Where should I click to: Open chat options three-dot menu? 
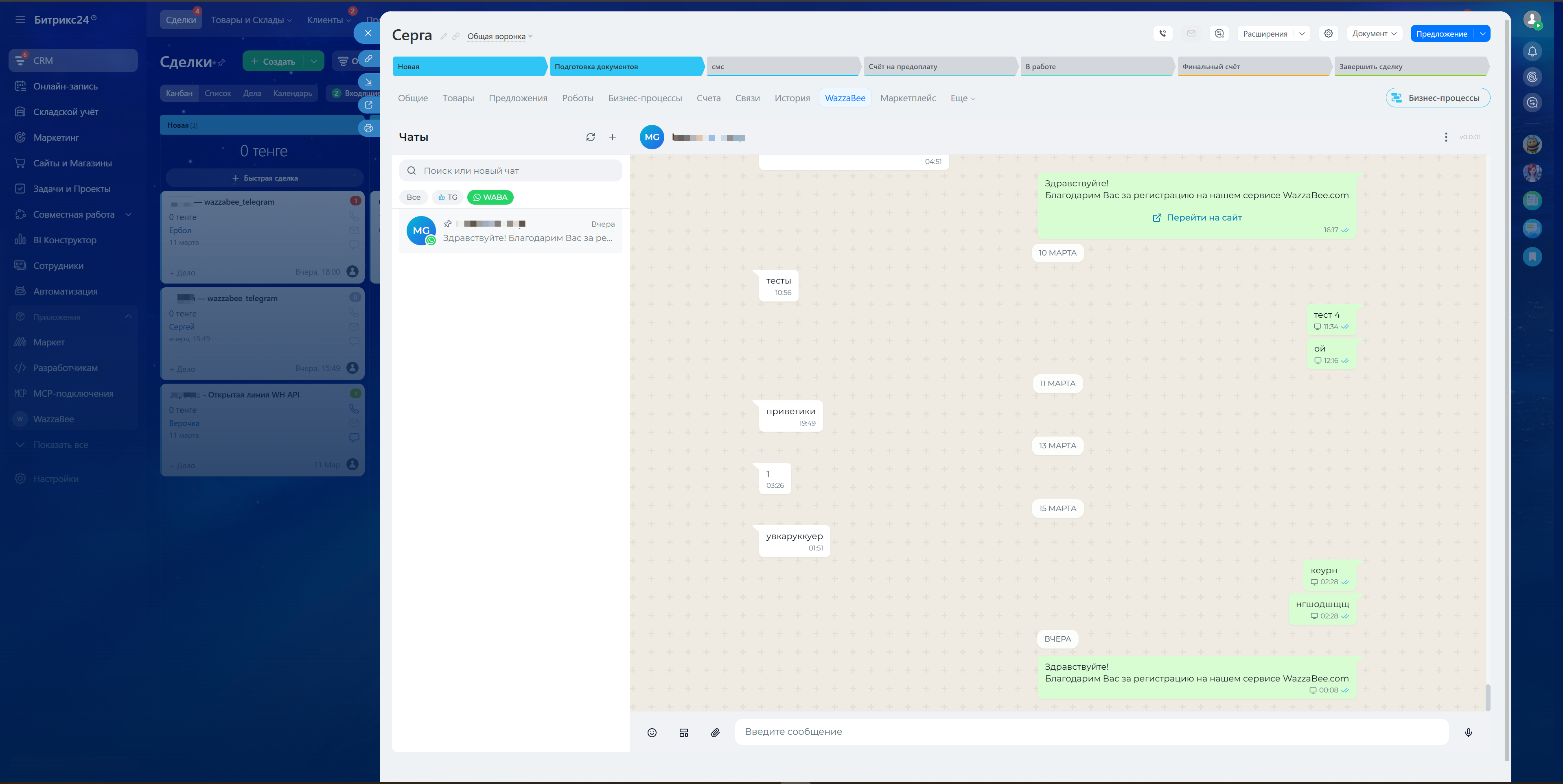[1446, 137]
